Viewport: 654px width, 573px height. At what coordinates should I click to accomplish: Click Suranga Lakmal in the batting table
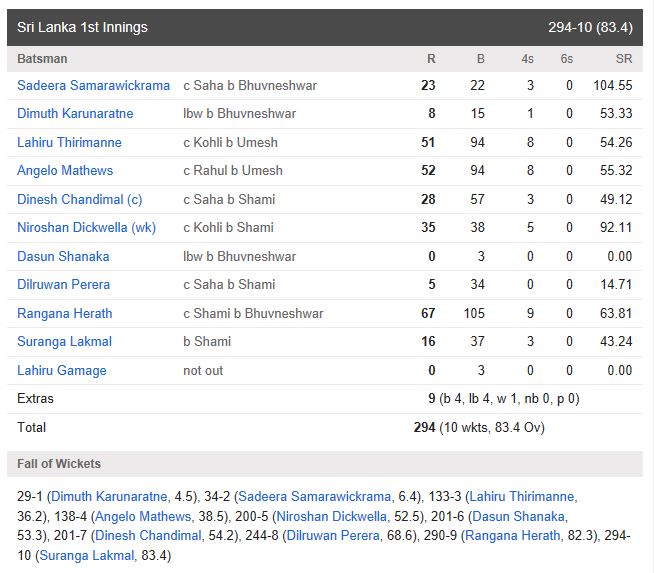[64, 342]
